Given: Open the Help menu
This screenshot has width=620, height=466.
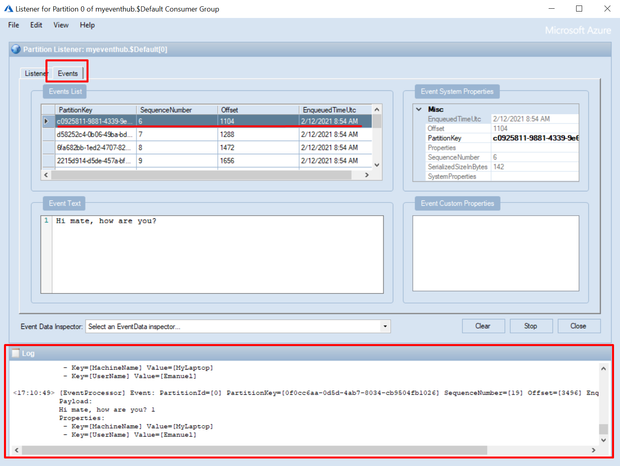Looking at the screenshot, I should click(x=87, y=25).
